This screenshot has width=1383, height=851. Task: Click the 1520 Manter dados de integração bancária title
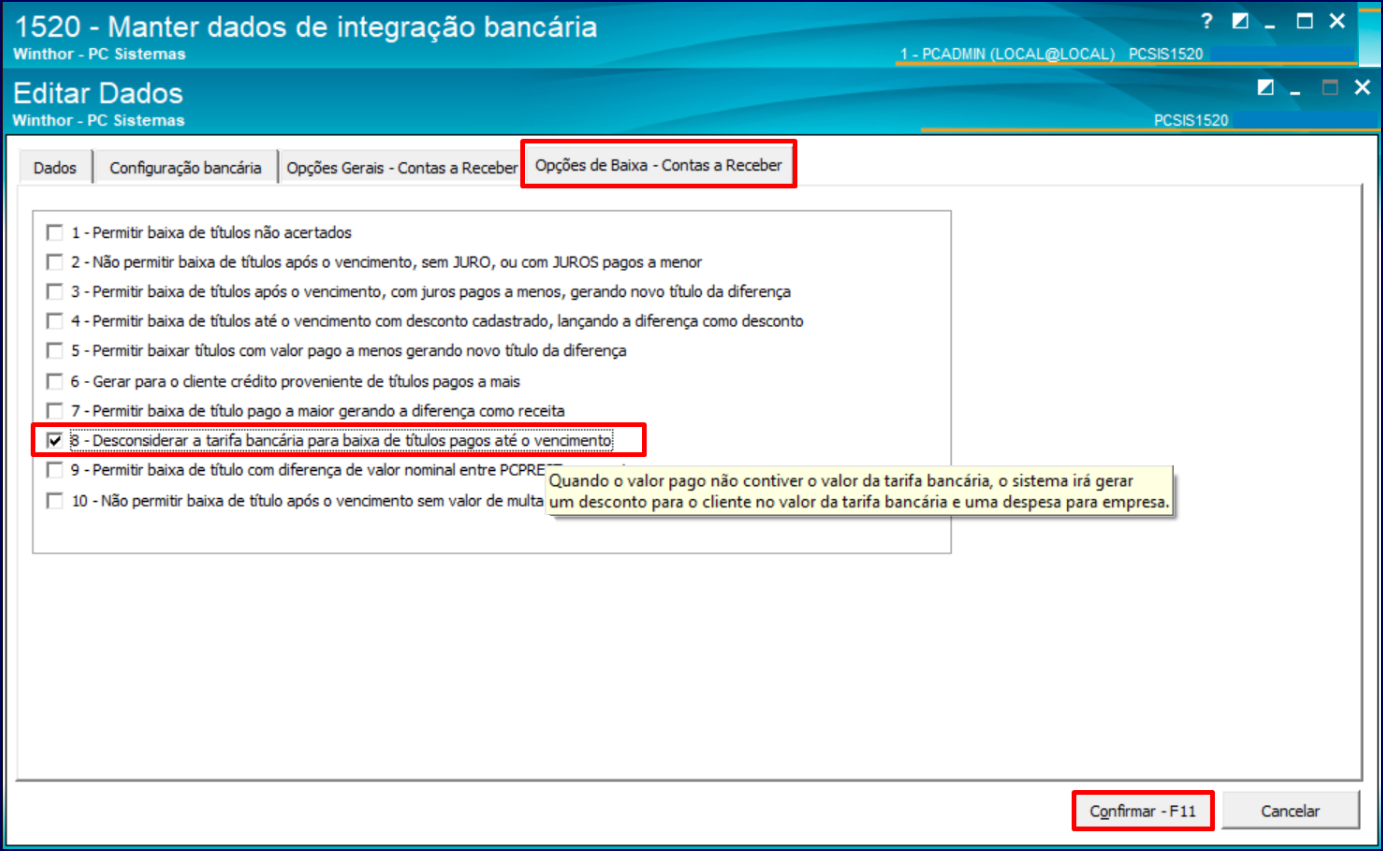point(305,26)
